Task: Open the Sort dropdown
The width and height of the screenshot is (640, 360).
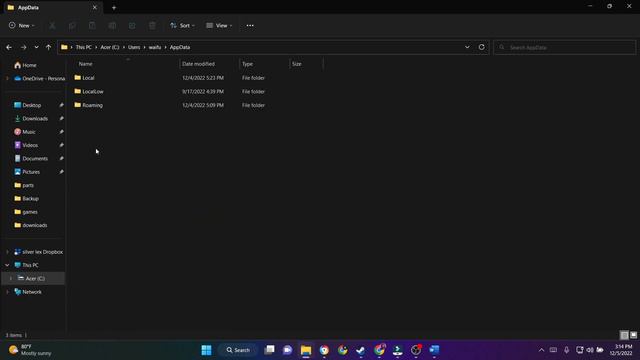Action: pyautogui.click(x=182, y=25)
